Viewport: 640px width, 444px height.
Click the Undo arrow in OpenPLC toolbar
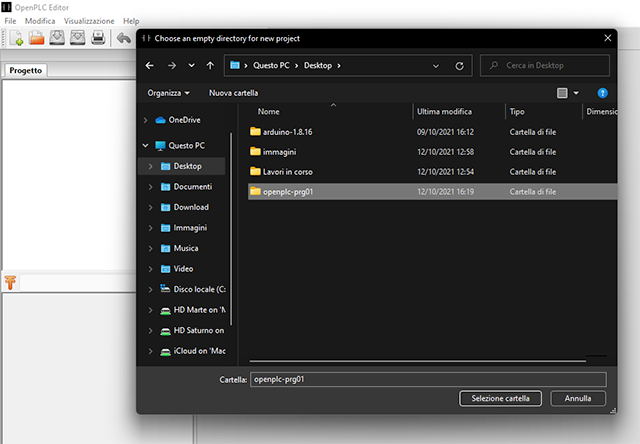click(x=124, y=38)
